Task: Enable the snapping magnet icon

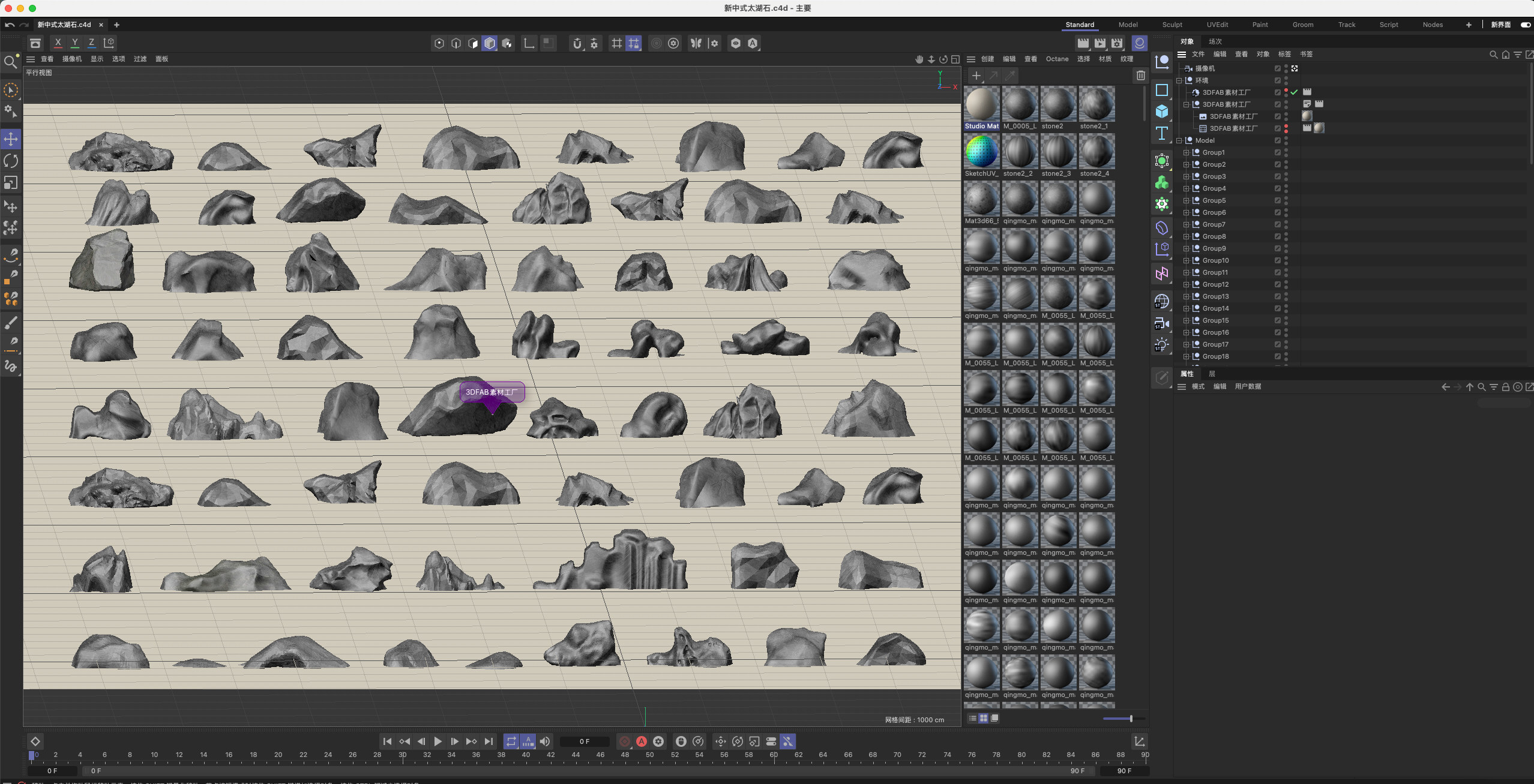Action: tap(577, 43)
